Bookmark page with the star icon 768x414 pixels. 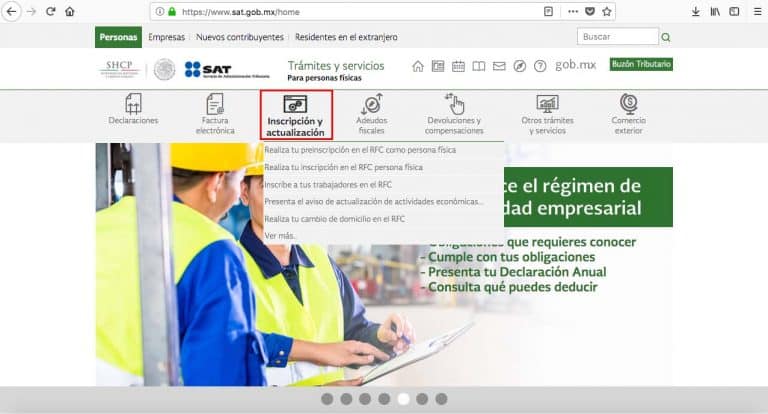[607, 11]
